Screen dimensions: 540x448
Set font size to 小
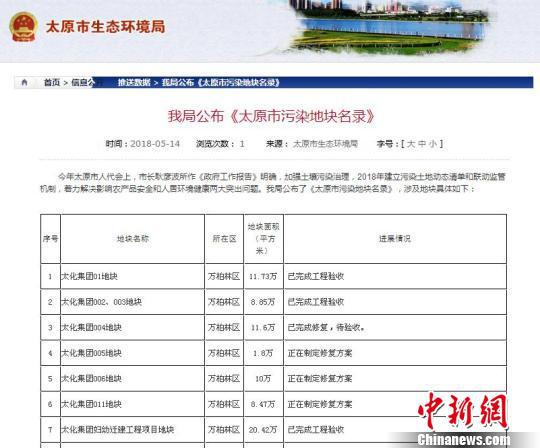click(x=433, y=144)
